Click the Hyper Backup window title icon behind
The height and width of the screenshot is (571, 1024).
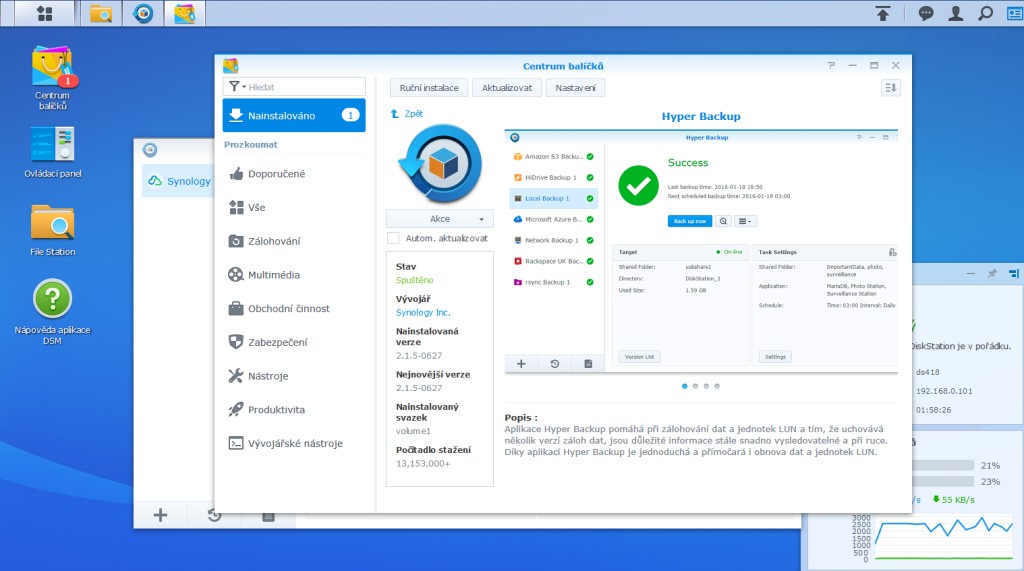[150, 150]
